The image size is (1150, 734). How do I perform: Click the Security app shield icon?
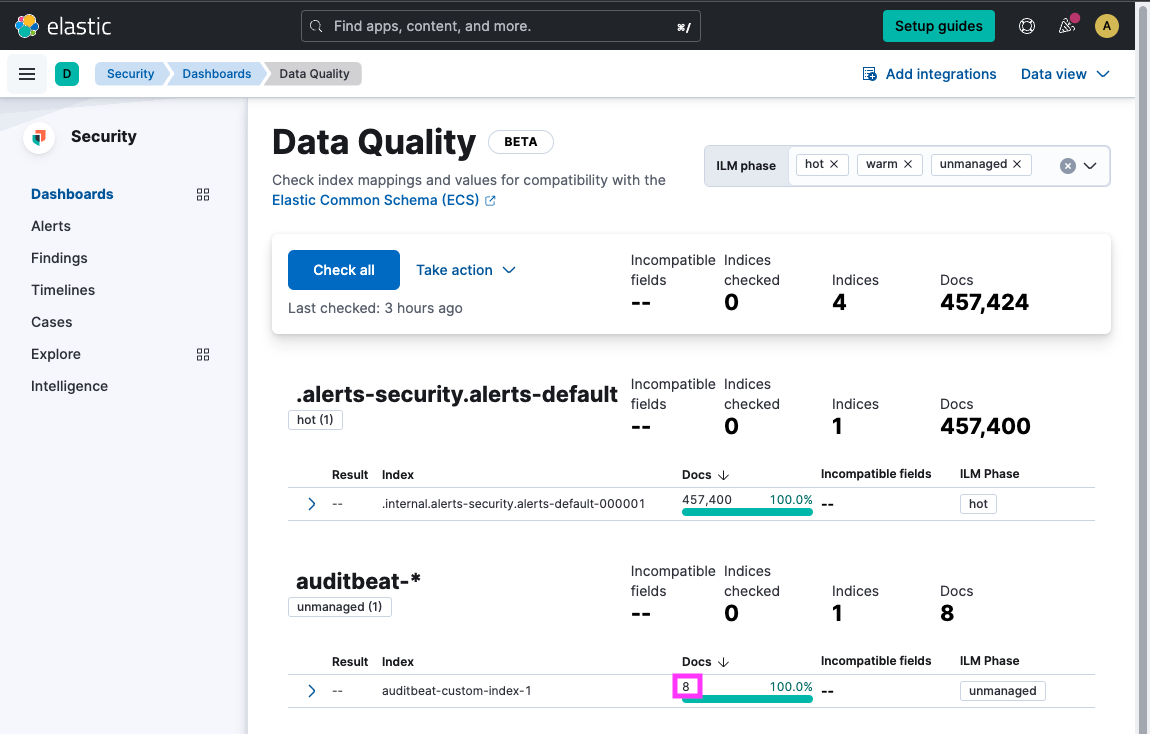pyautogui.click(x=40, y=137)
